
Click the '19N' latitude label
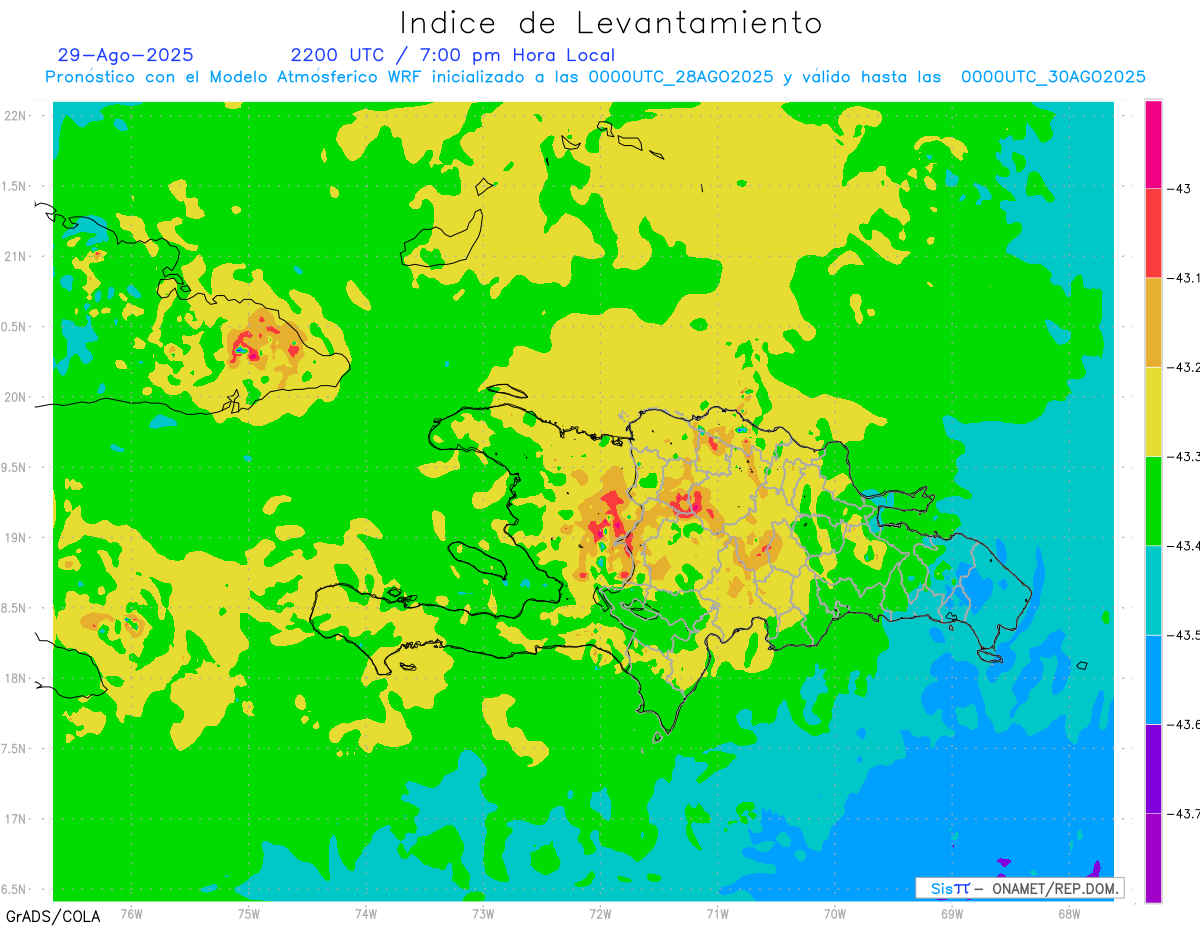(x=16, y=537)
